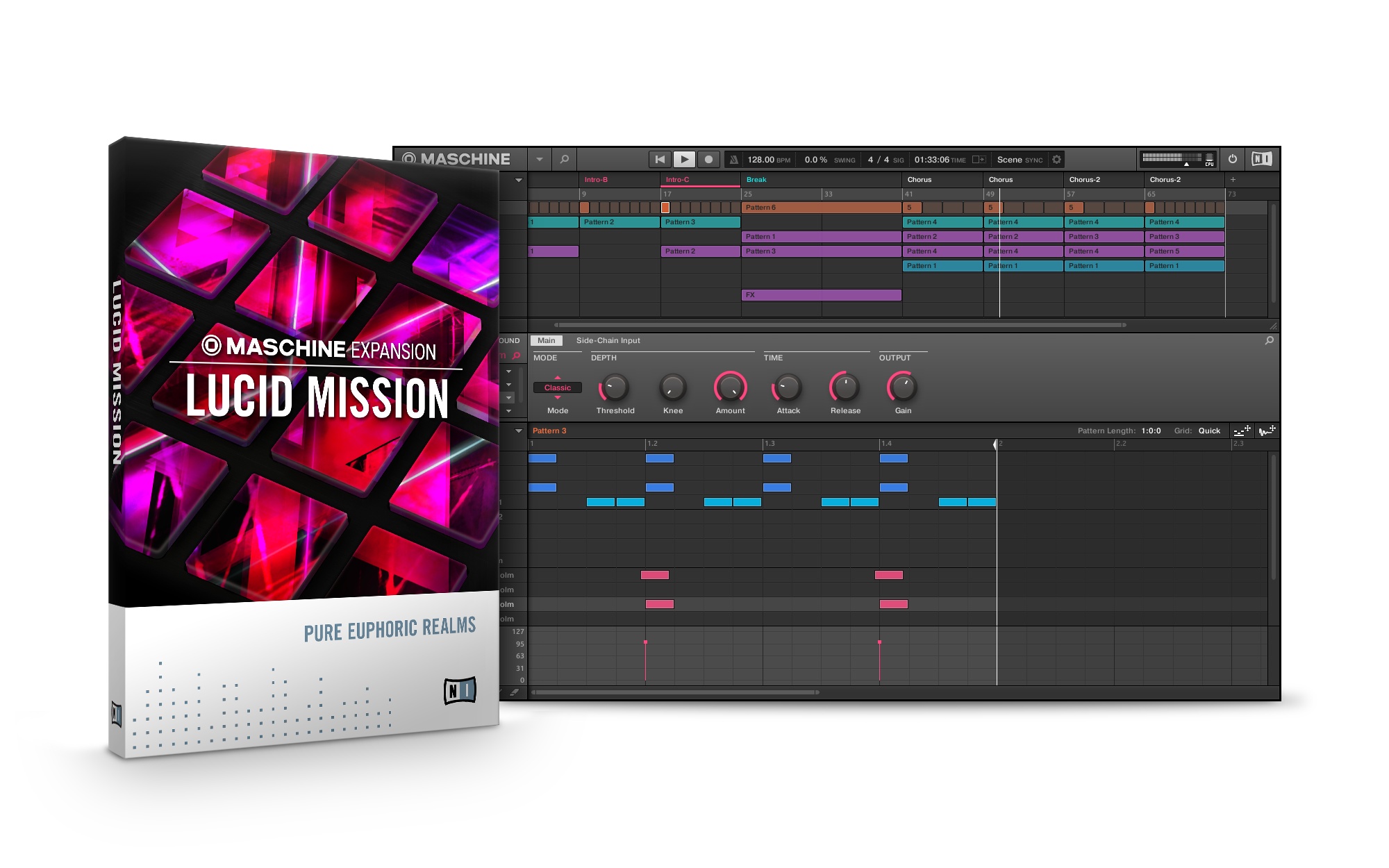Open the Classic mode selector
Image resolution: width=1389 pixels, height=868 pixels.
click(557, 388)
